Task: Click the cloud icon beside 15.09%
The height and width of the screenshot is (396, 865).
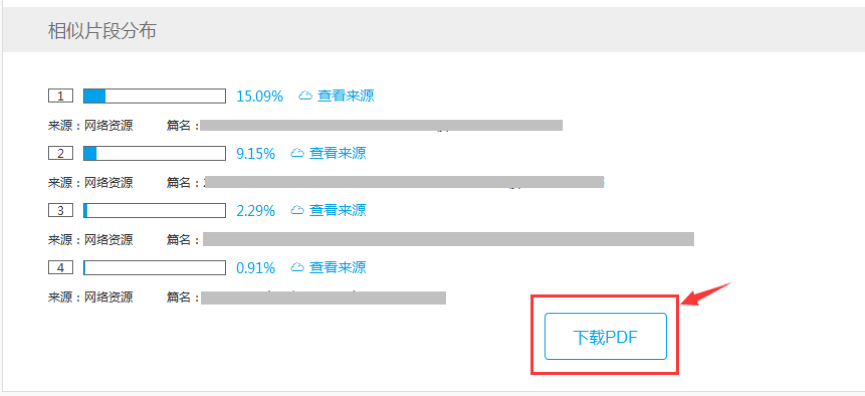Action: (306, 96)
